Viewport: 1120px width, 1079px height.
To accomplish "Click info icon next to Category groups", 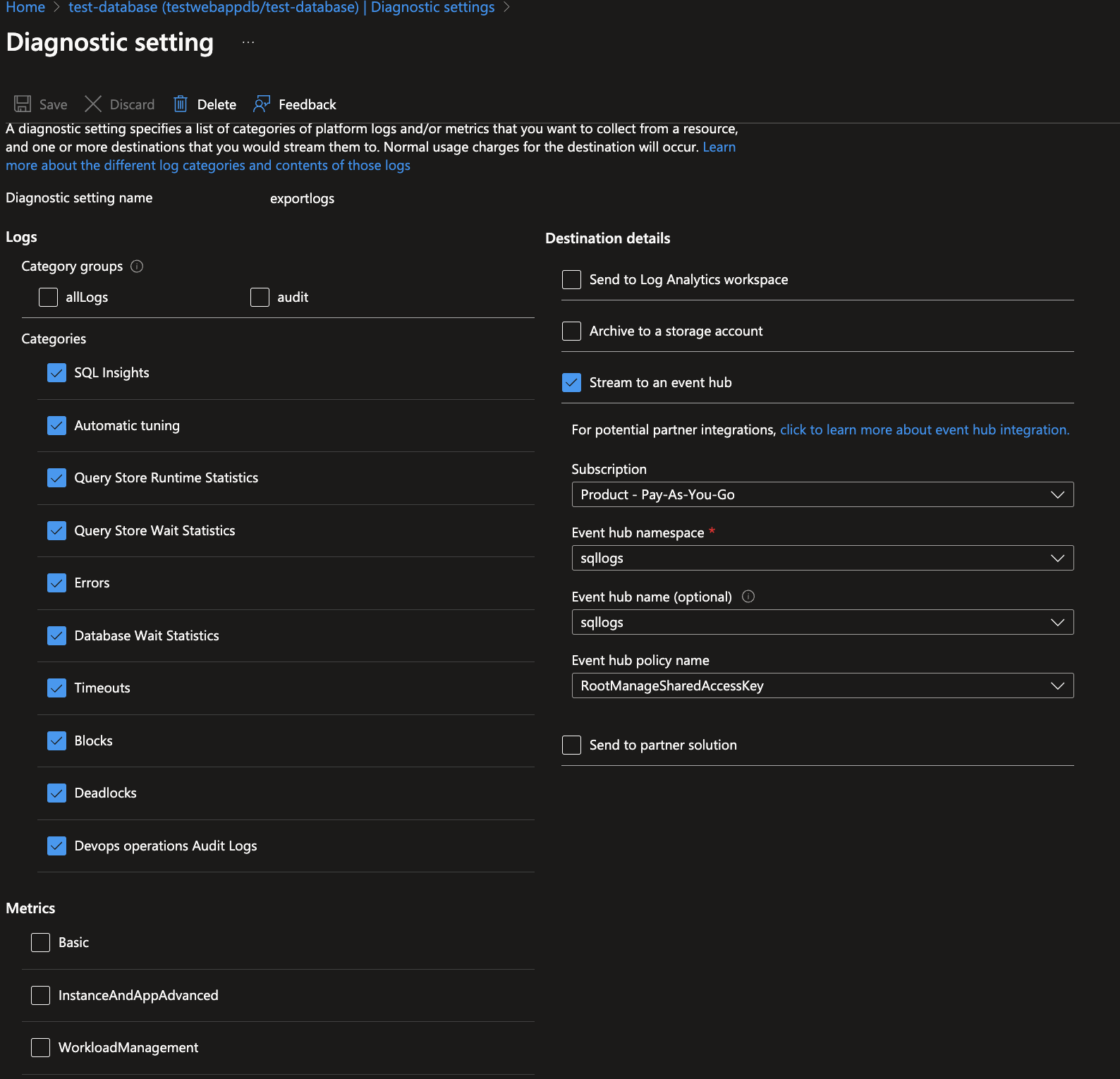I will (138, 267).
